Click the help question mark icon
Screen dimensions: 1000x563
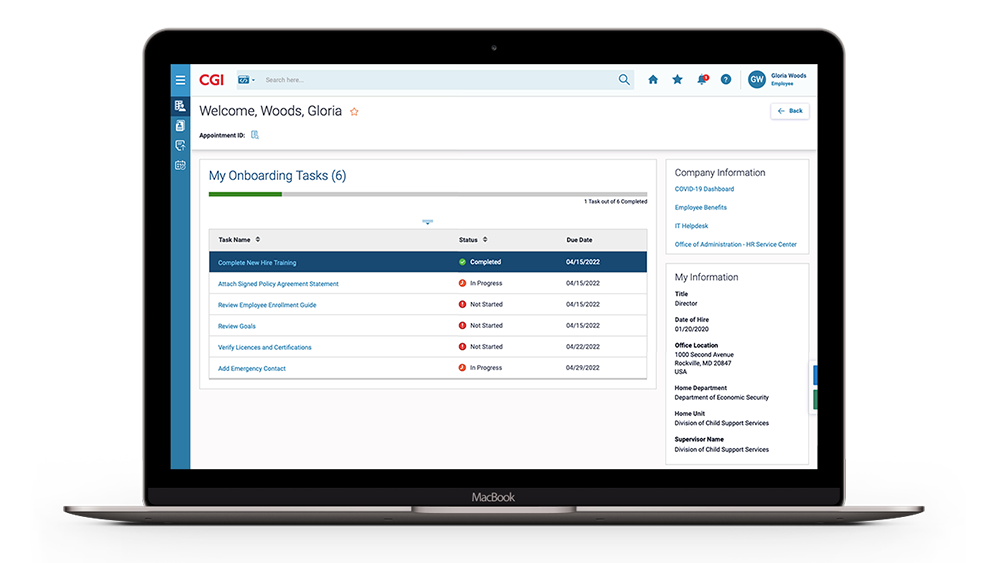coord(726,80)
